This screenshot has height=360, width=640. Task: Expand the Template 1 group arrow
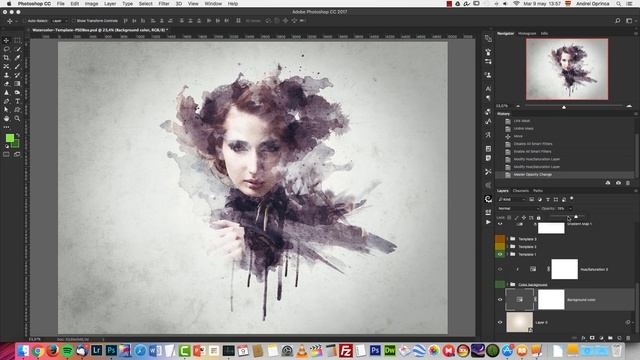pos(507,254)
